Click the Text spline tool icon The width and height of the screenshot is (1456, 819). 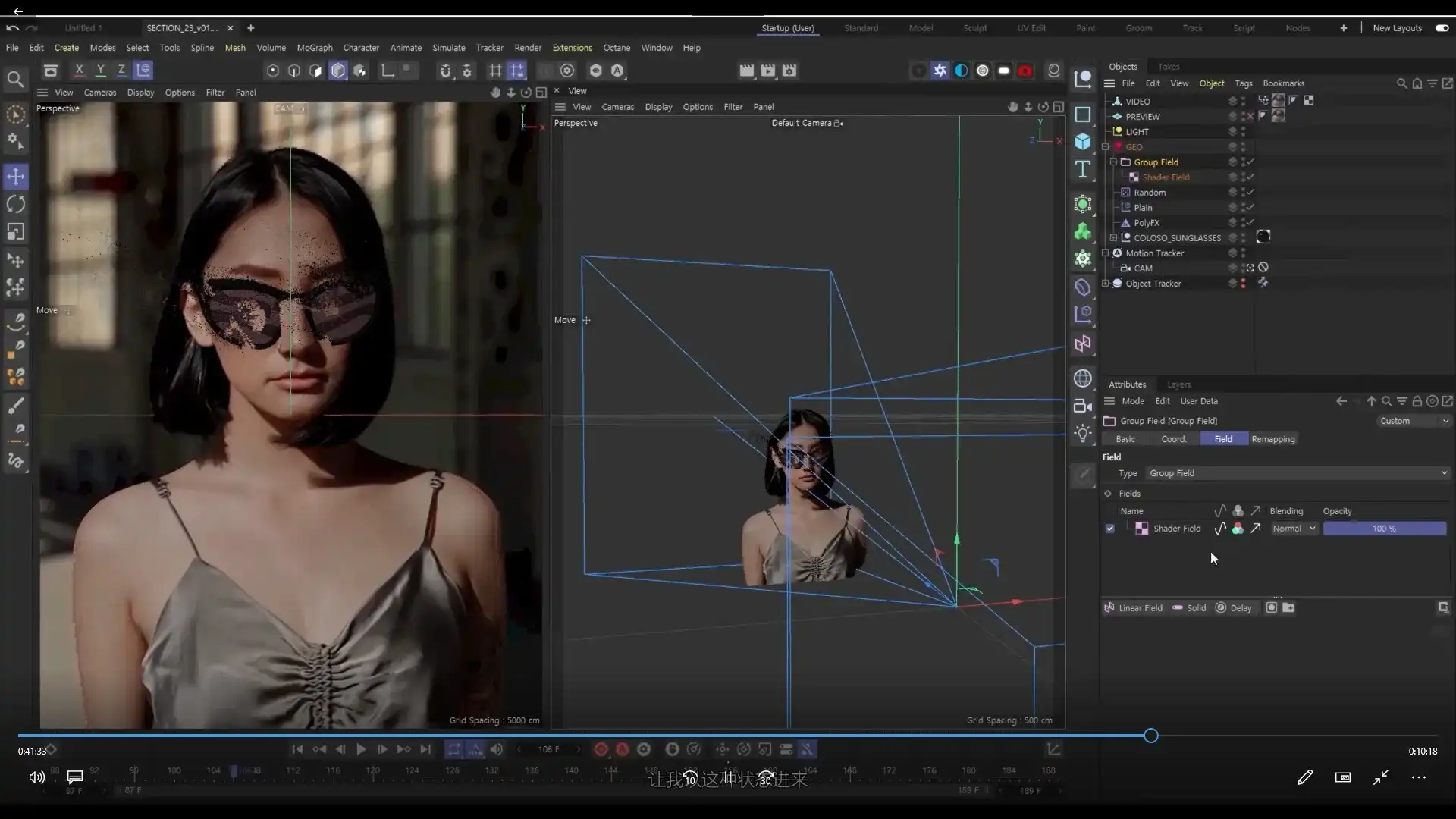coord(1083,169)
